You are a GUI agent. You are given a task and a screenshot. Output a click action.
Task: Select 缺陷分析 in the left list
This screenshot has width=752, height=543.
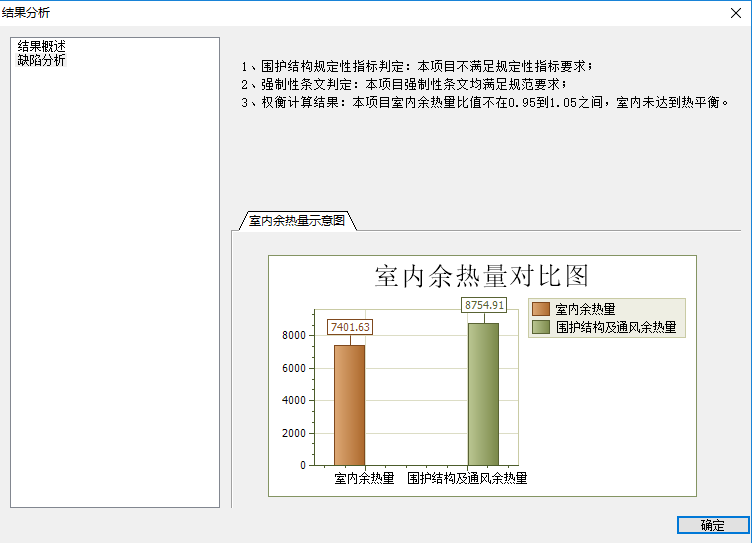(x=41, y=60)
